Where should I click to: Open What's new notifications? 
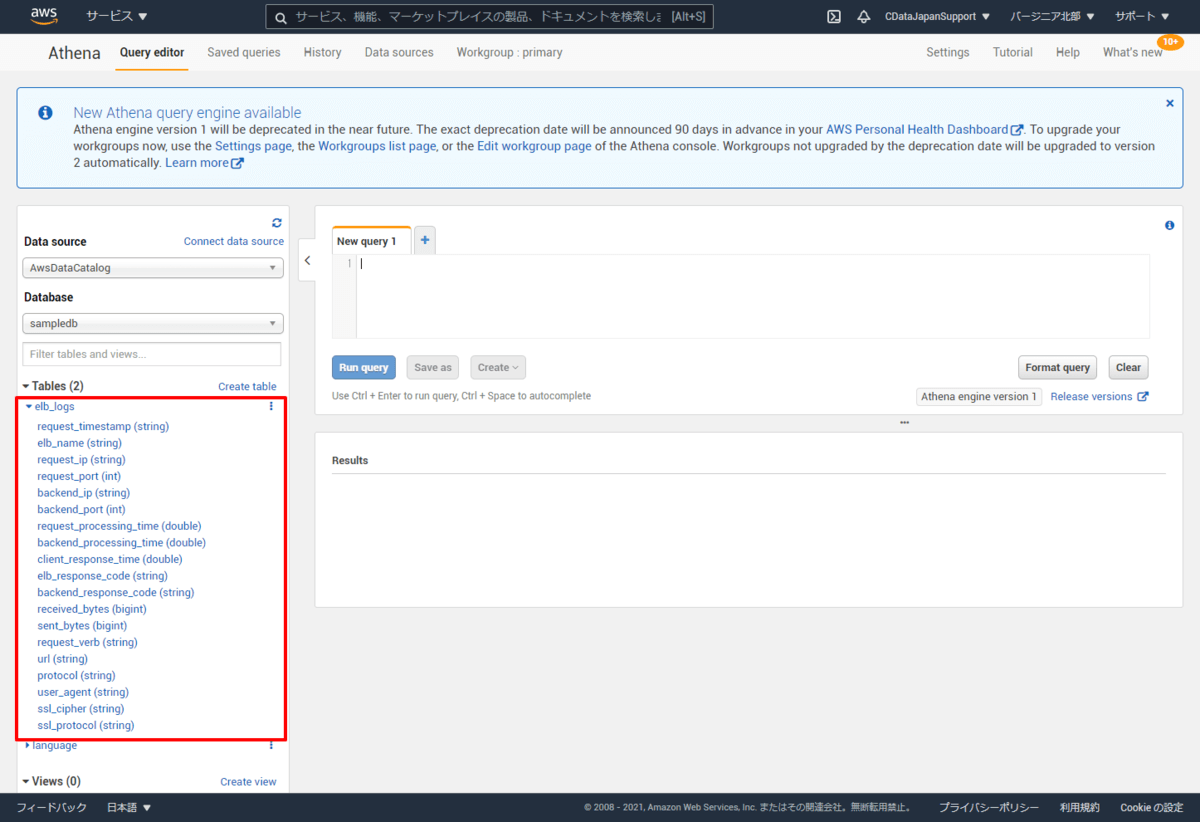tap(1133, 52)
